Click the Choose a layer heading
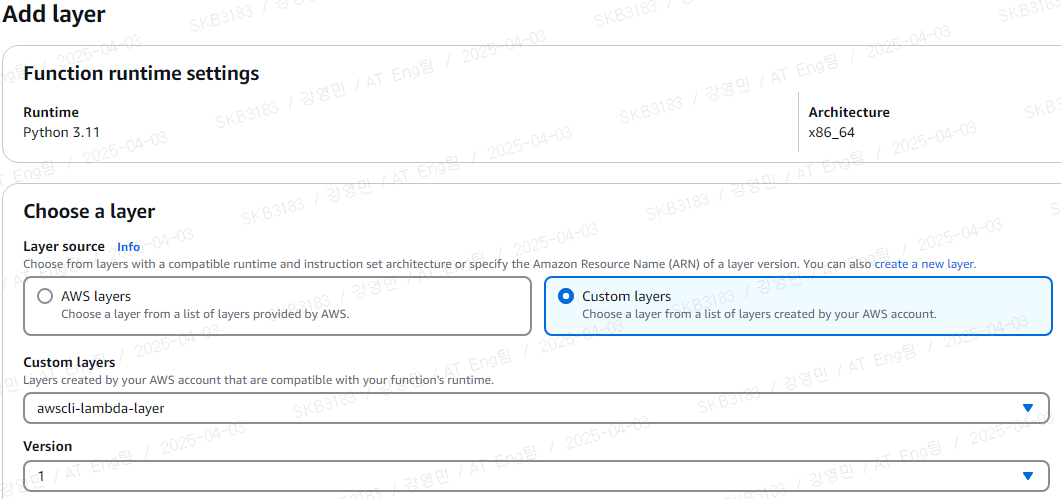1061x499 pixels. (x=89, y=212)
